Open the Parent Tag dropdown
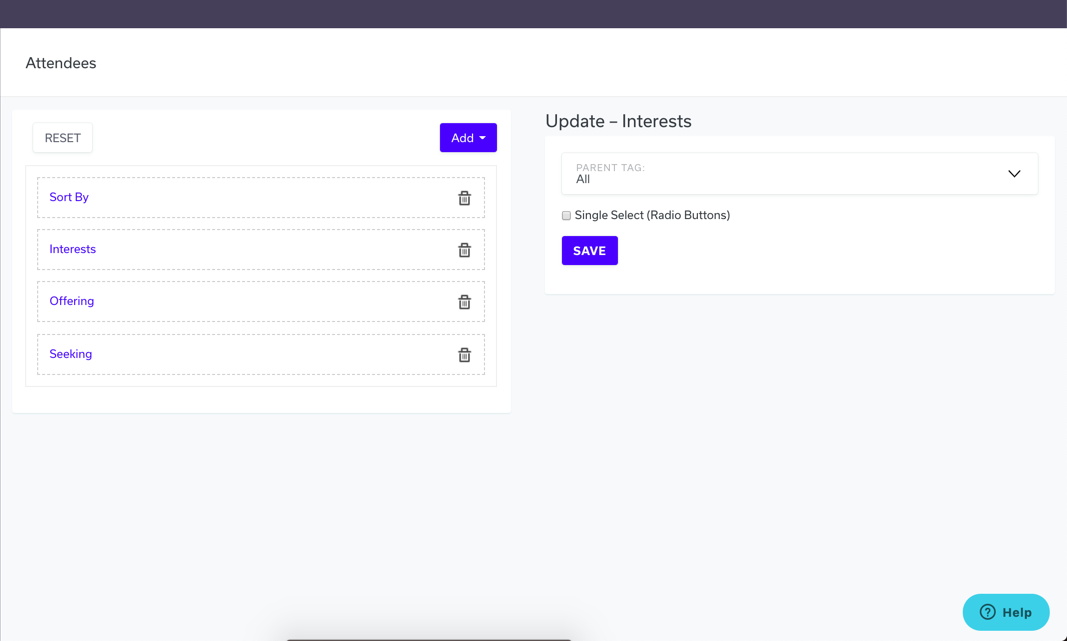Screen dimensions: 1067x641 [x=800, y=174]
